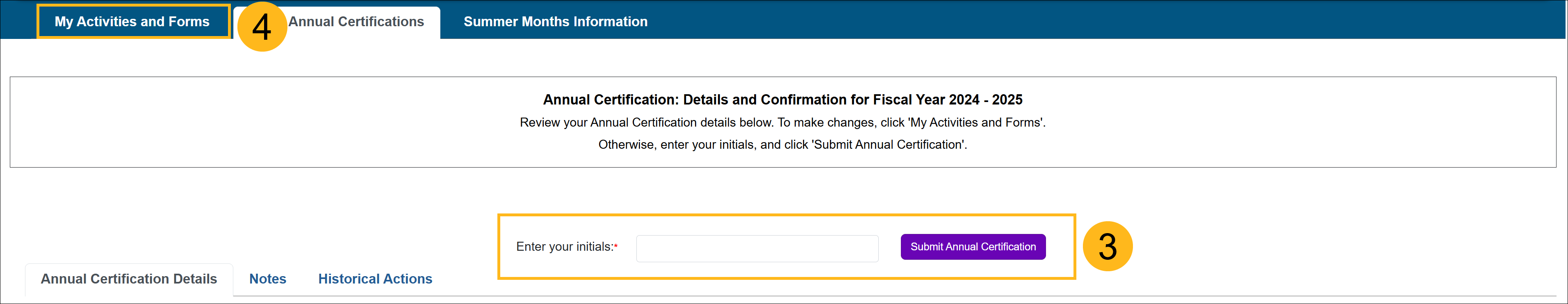
Task: Open the Notes tab
Action: click(267, 279)
